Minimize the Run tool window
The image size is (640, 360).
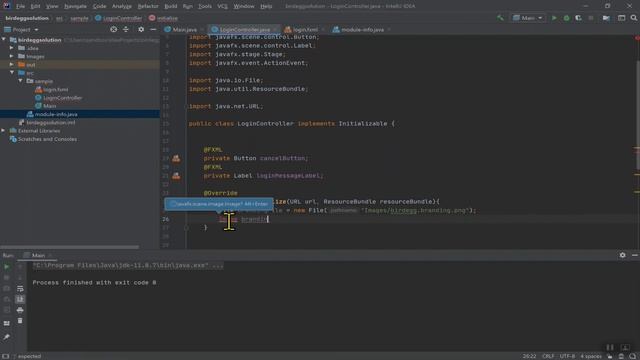[x=634, y=255]
